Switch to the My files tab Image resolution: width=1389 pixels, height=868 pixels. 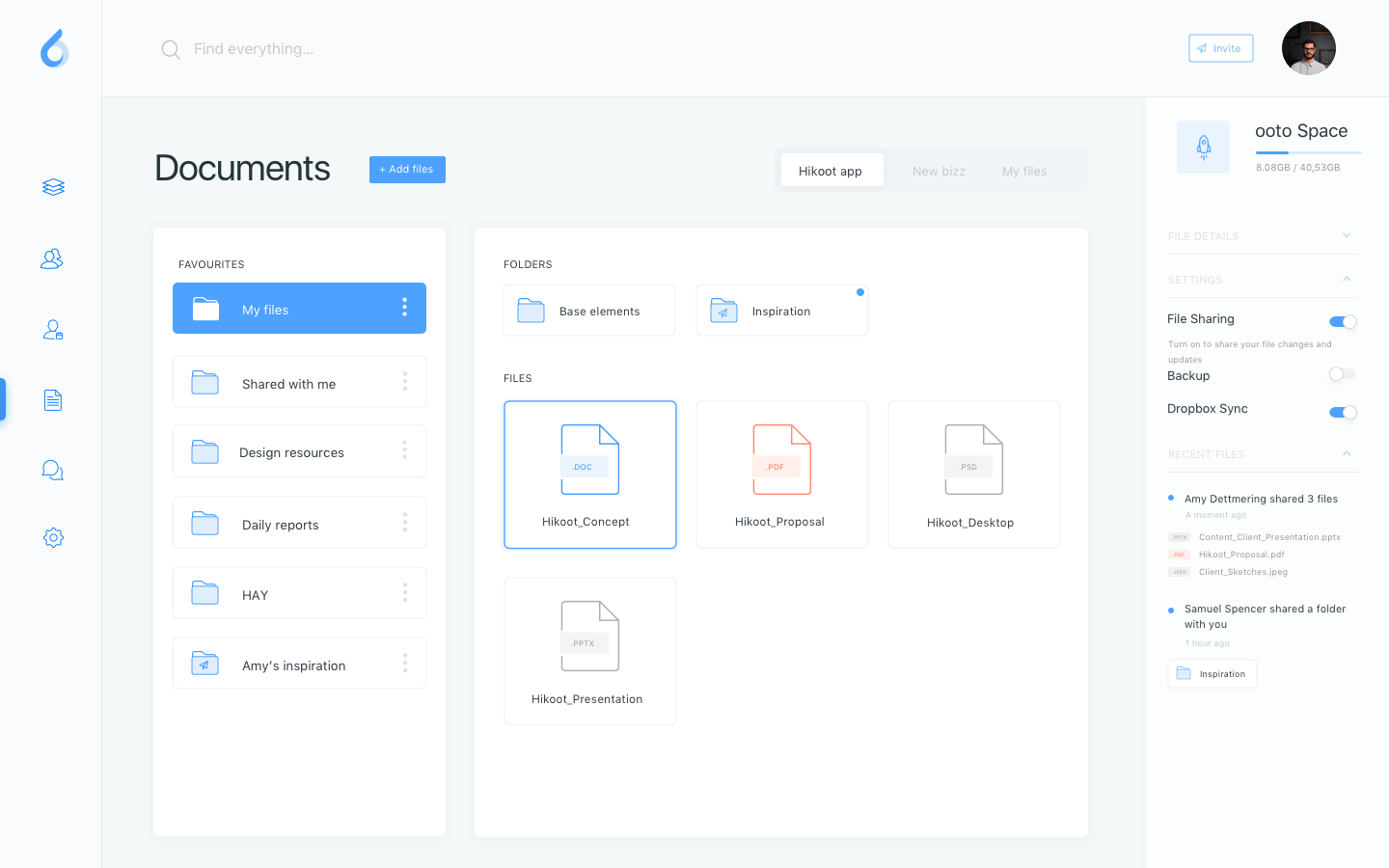click(x=1024, y=171)
